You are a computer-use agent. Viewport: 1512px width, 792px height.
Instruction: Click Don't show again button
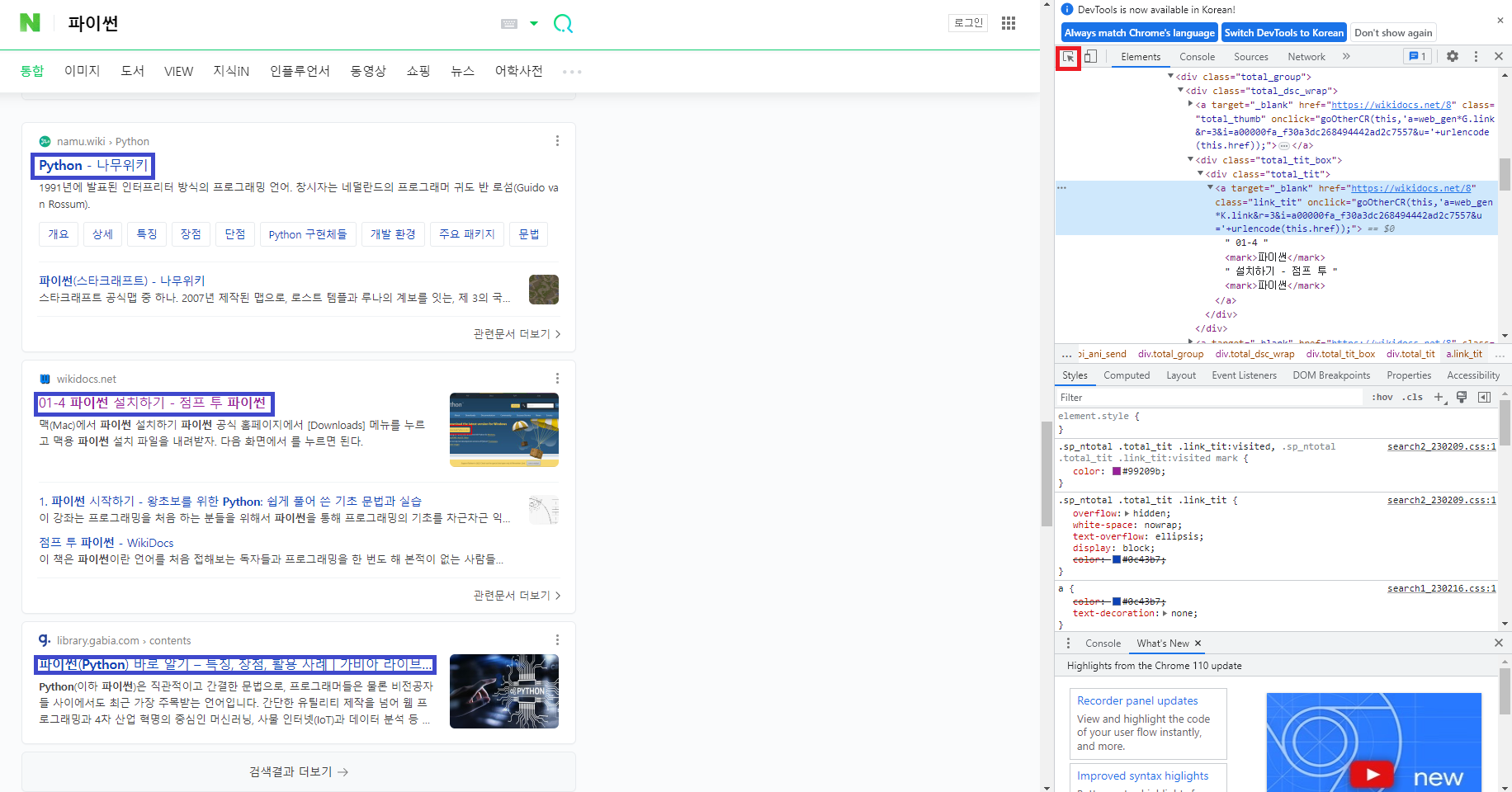[1393, 33]
